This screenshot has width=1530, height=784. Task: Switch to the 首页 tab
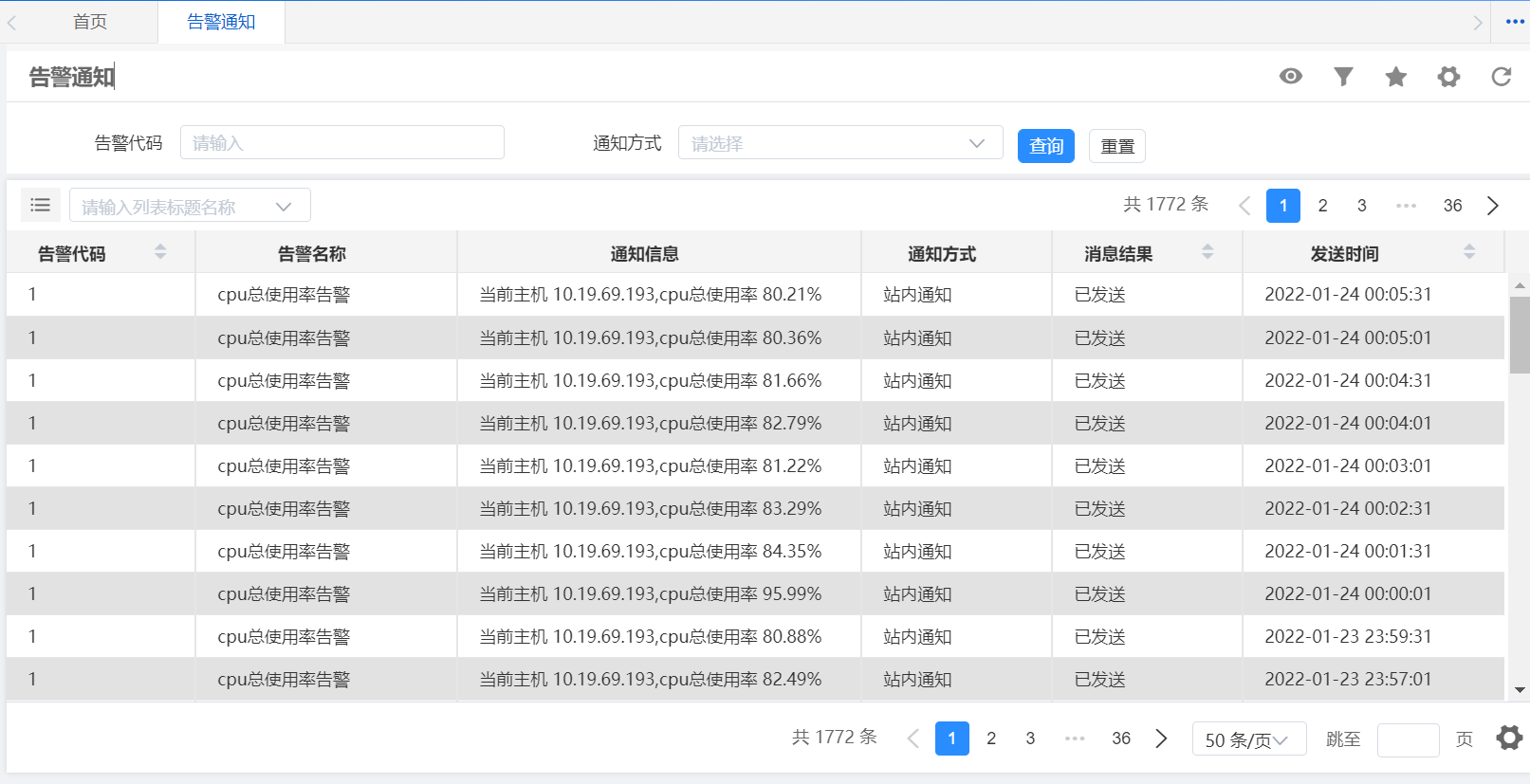(x=90, y=22)
